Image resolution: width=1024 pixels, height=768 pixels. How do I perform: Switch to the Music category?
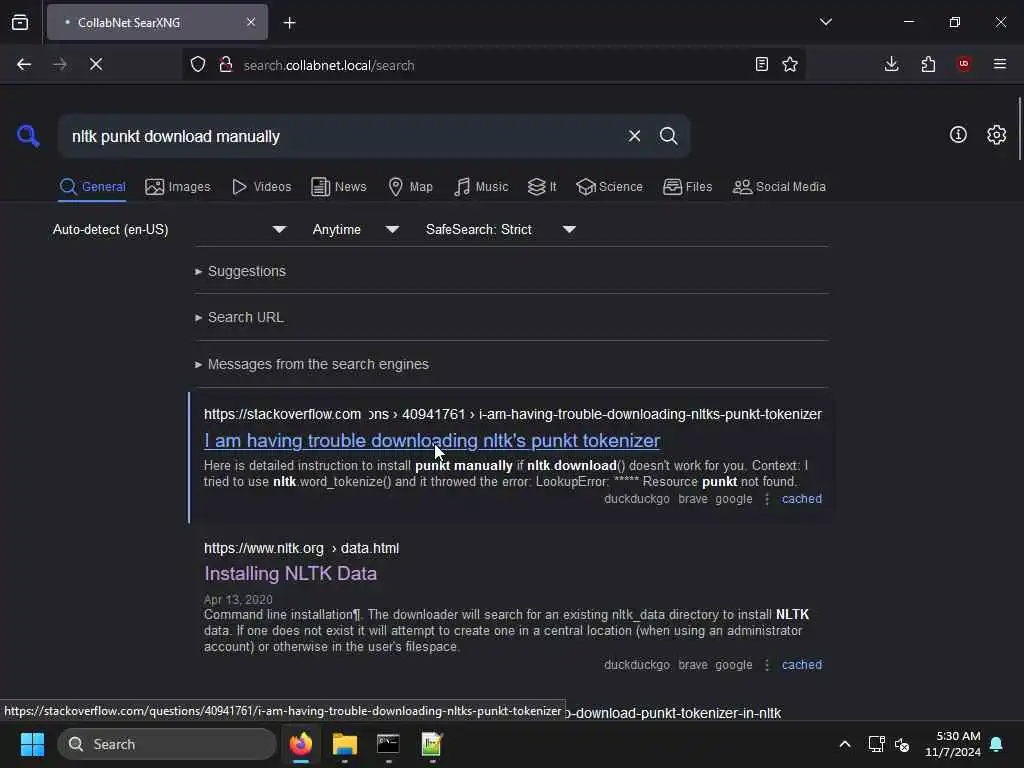(x=481, y=187)
